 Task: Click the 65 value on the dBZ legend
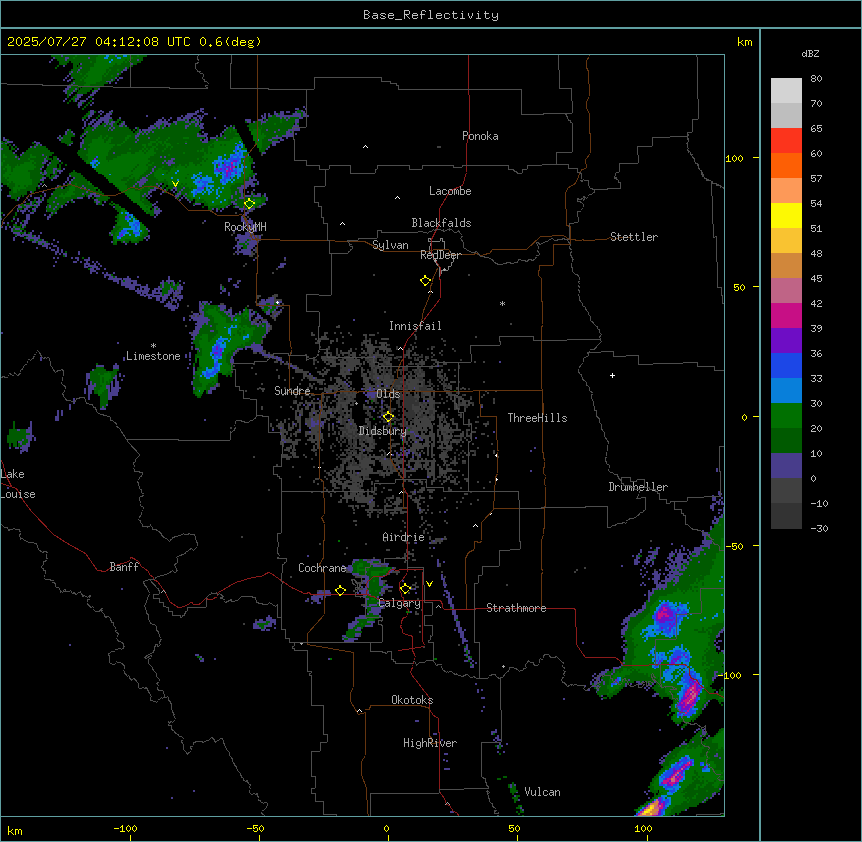click(x=816, y=129)
